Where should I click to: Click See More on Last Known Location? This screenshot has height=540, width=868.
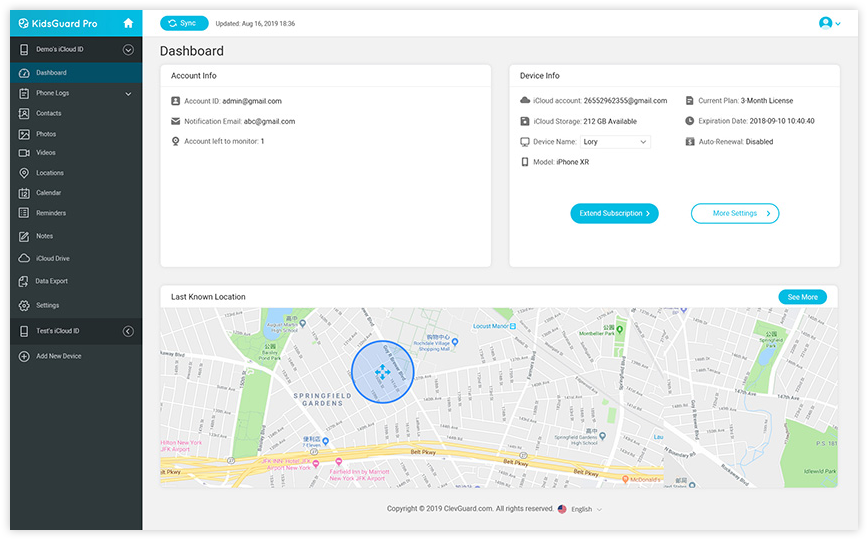click(802, 297)
